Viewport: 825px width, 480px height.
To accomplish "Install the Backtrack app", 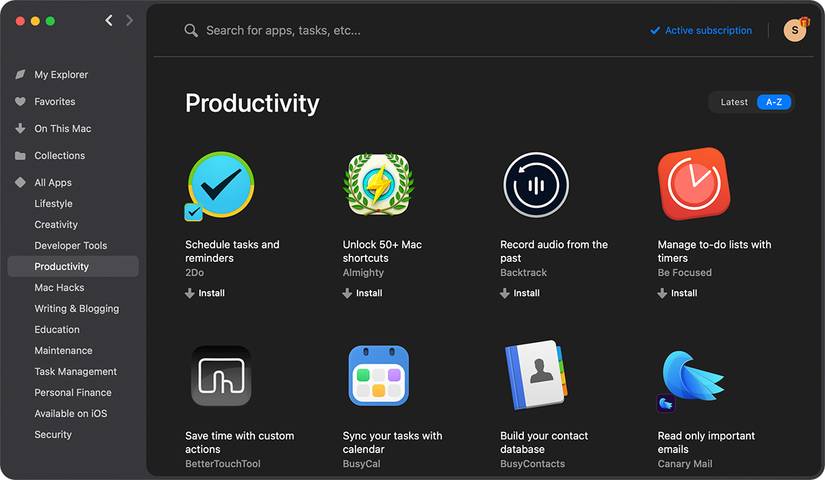I will click(x=520, y=293).
